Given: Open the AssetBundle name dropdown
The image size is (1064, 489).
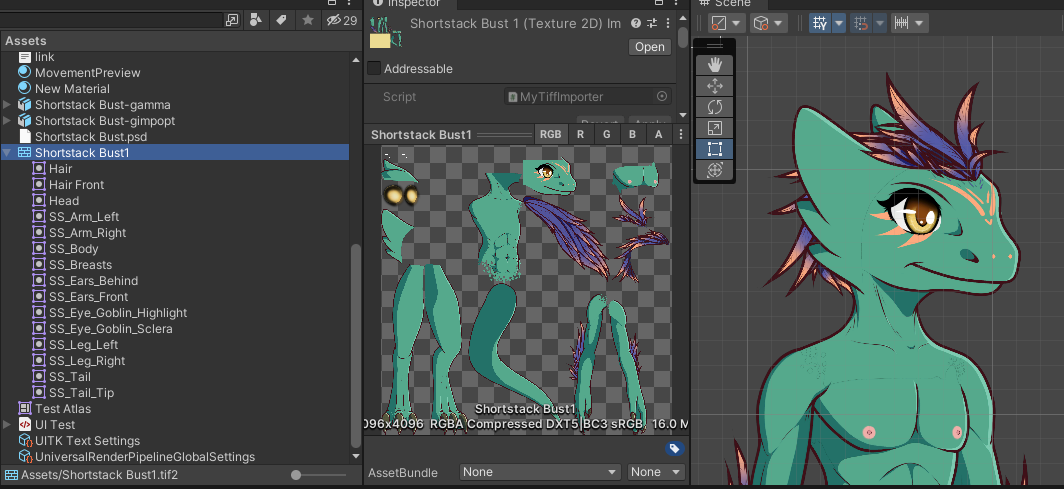Looking at the screenshot, I should tap(540, 472).
